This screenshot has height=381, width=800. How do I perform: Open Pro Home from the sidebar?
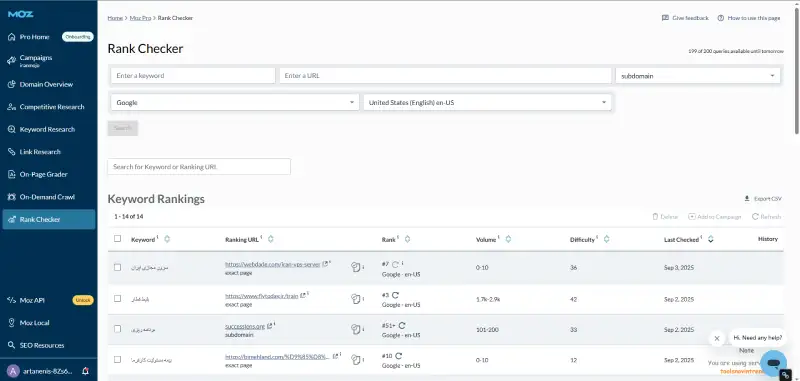tap(34, 37)
